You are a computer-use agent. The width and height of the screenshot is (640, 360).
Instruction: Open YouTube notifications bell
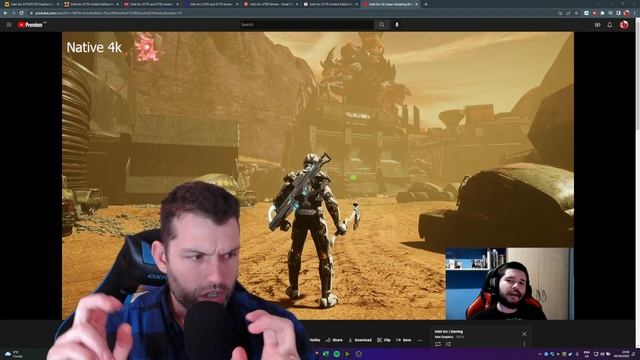[610, 25]
